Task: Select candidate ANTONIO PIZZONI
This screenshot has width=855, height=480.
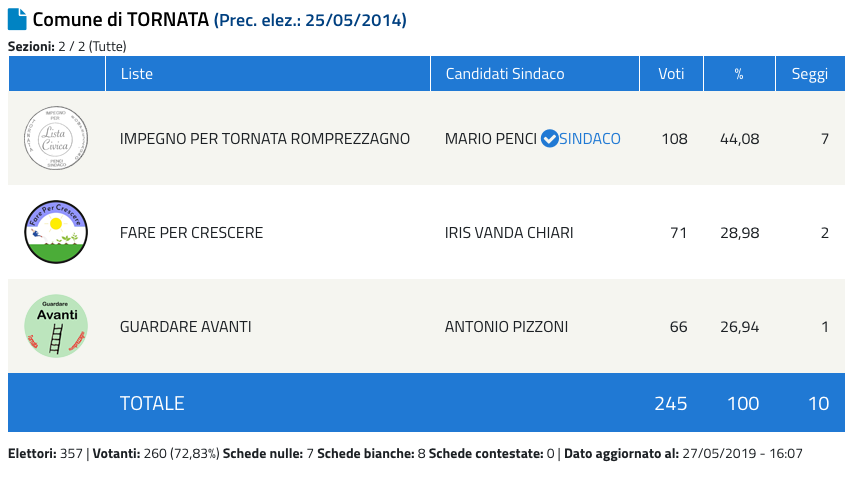Action: 506,327
